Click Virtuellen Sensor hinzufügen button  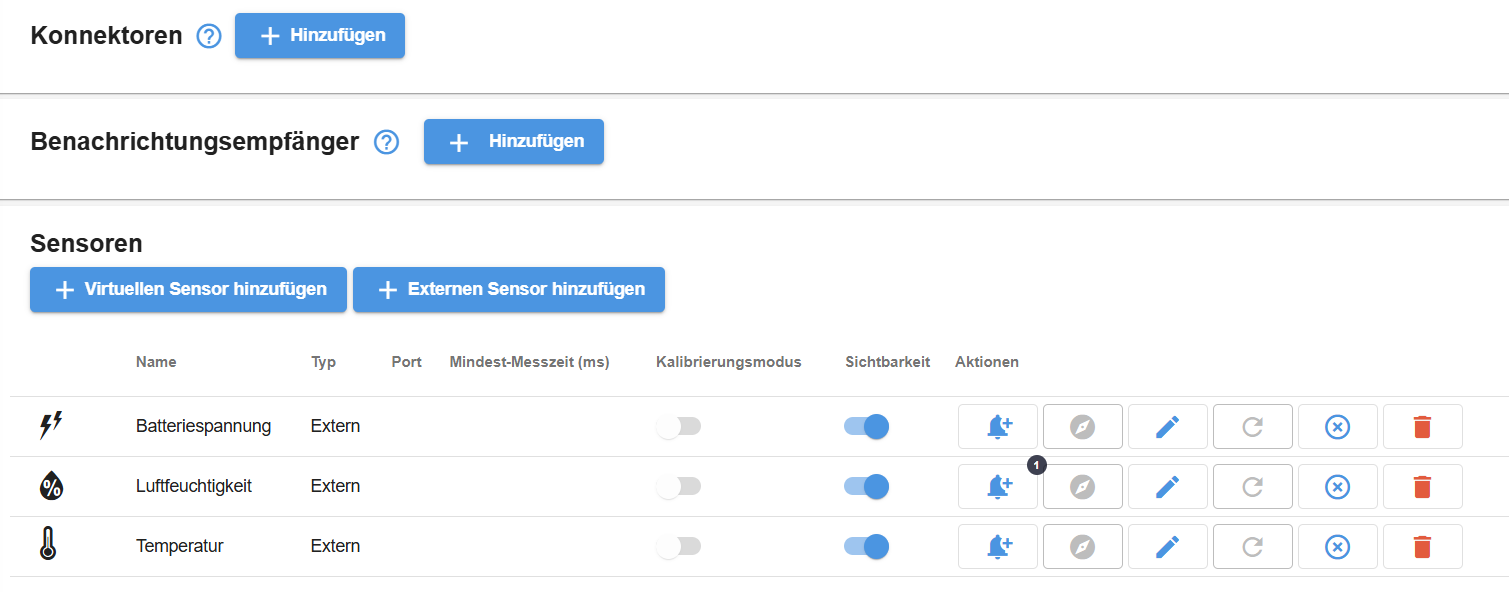pos(188,290)
